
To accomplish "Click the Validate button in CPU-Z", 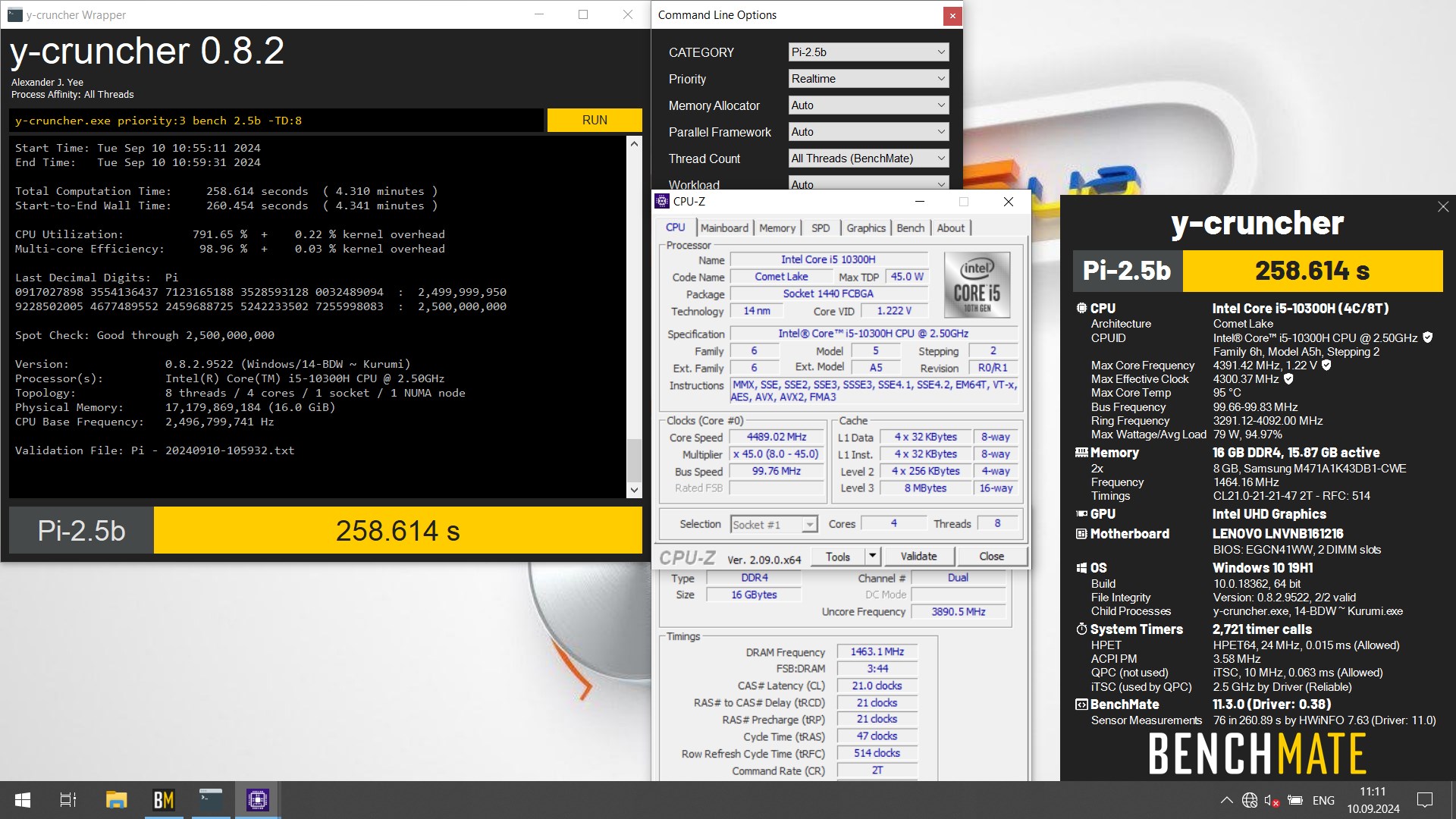I will (x=918, y=557).
